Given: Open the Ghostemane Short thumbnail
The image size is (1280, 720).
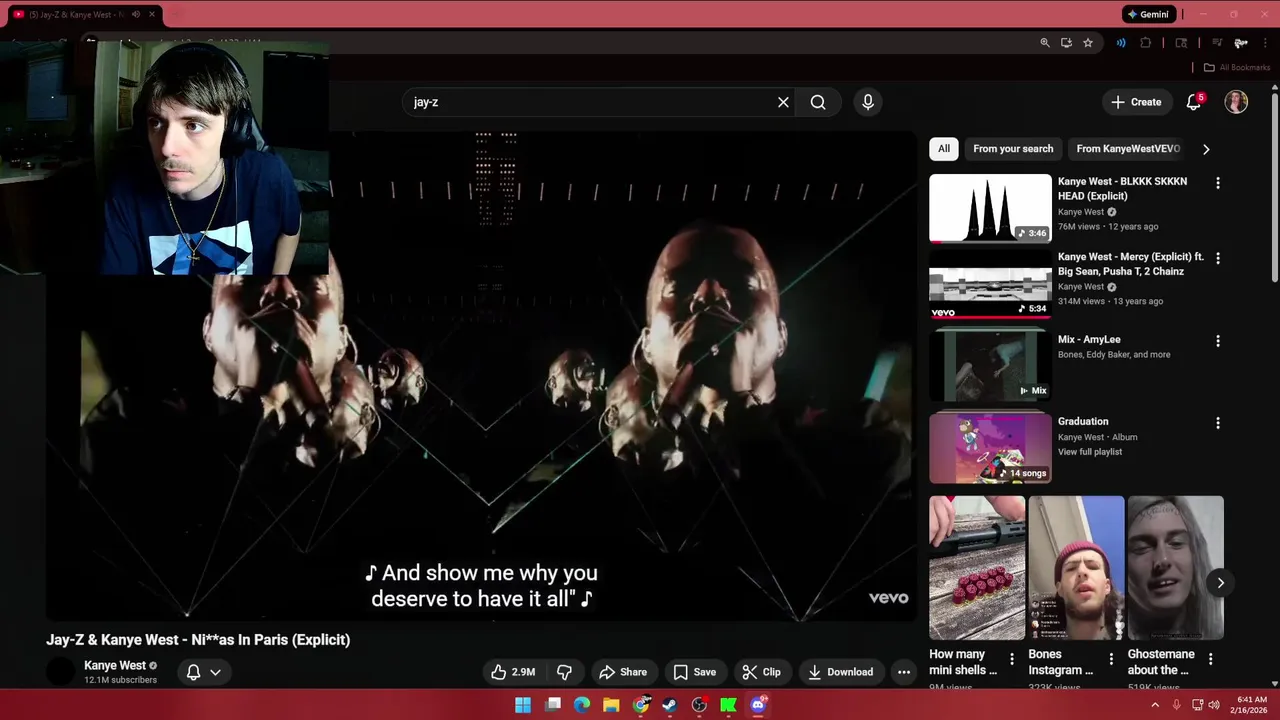Looking at the screenshot, I should 1175,568.
